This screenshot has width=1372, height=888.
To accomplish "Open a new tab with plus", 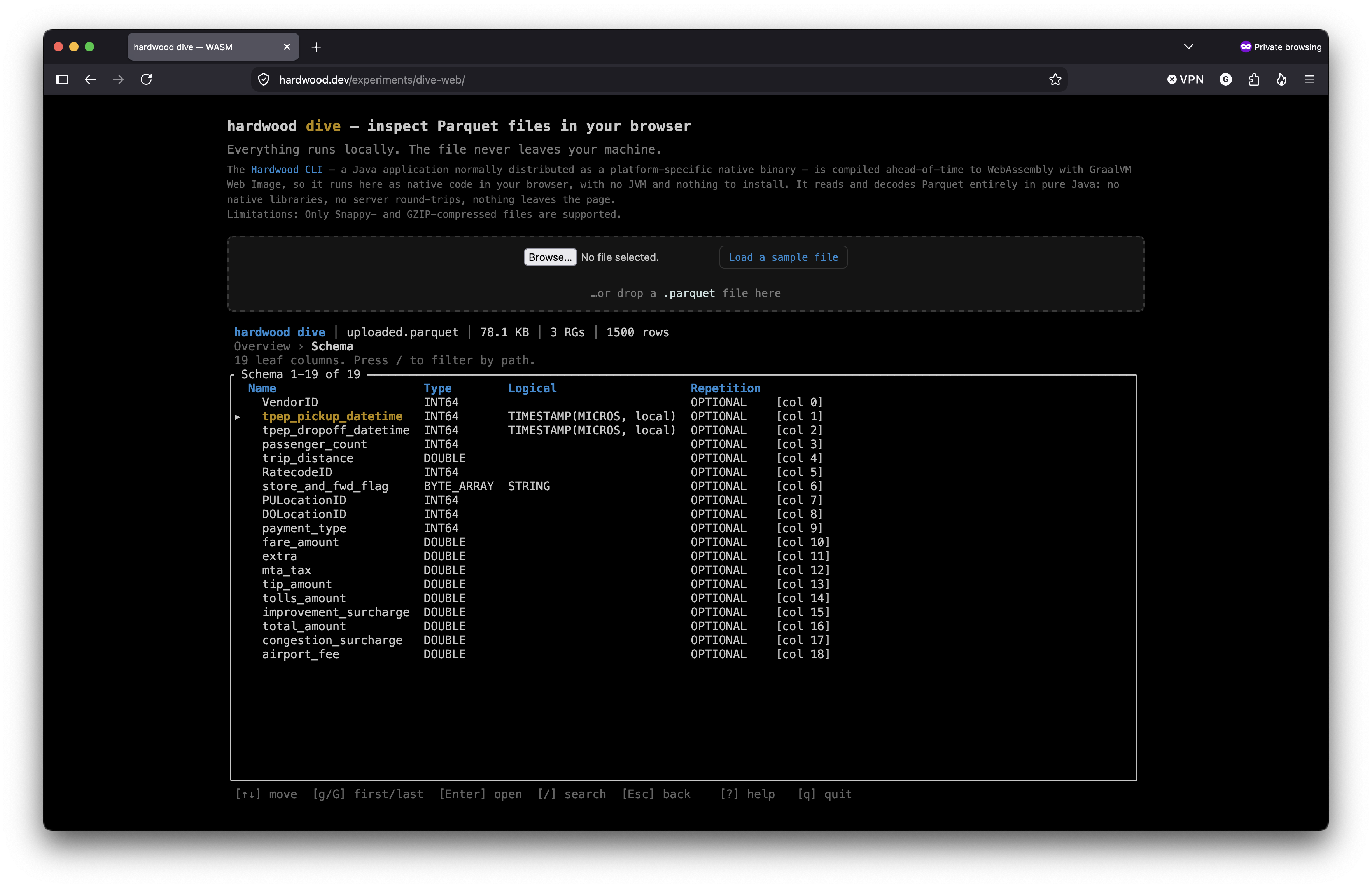I will coord(316,47).
